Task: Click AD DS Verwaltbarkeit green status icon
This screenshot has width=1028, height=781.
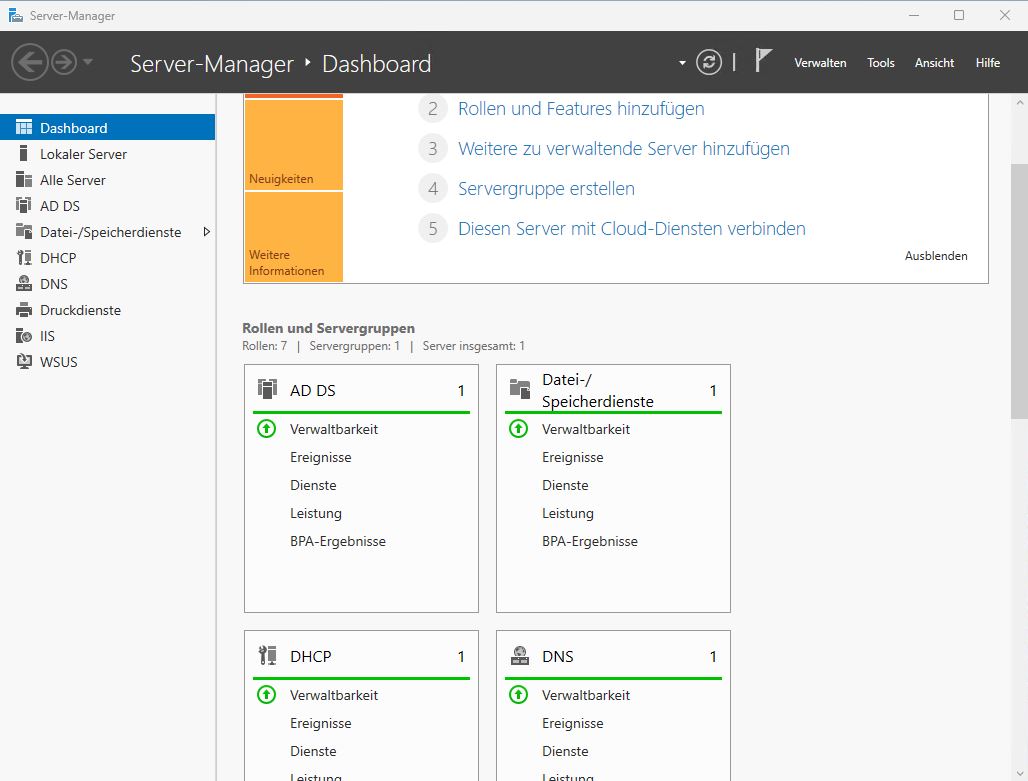Action: pos(266,429)
